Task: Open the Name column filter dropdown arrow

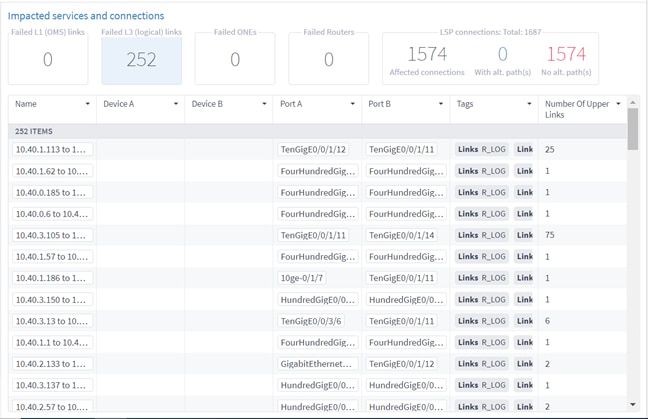Action: tap(87, 104)
